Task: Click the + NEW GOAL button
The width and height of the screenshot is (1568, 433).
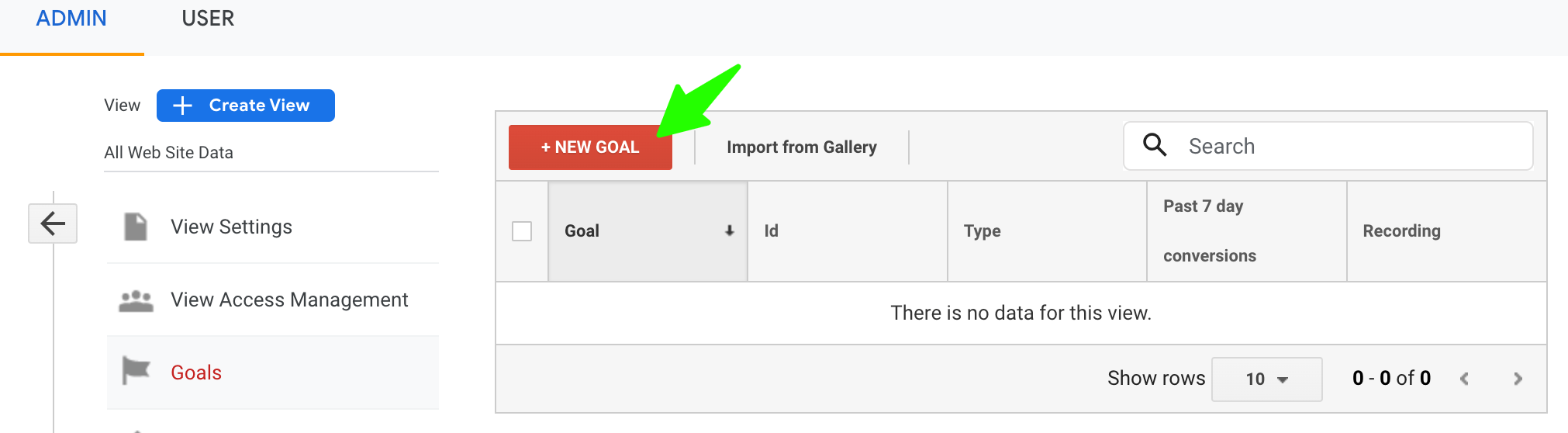Action: (x=590, y=147)
